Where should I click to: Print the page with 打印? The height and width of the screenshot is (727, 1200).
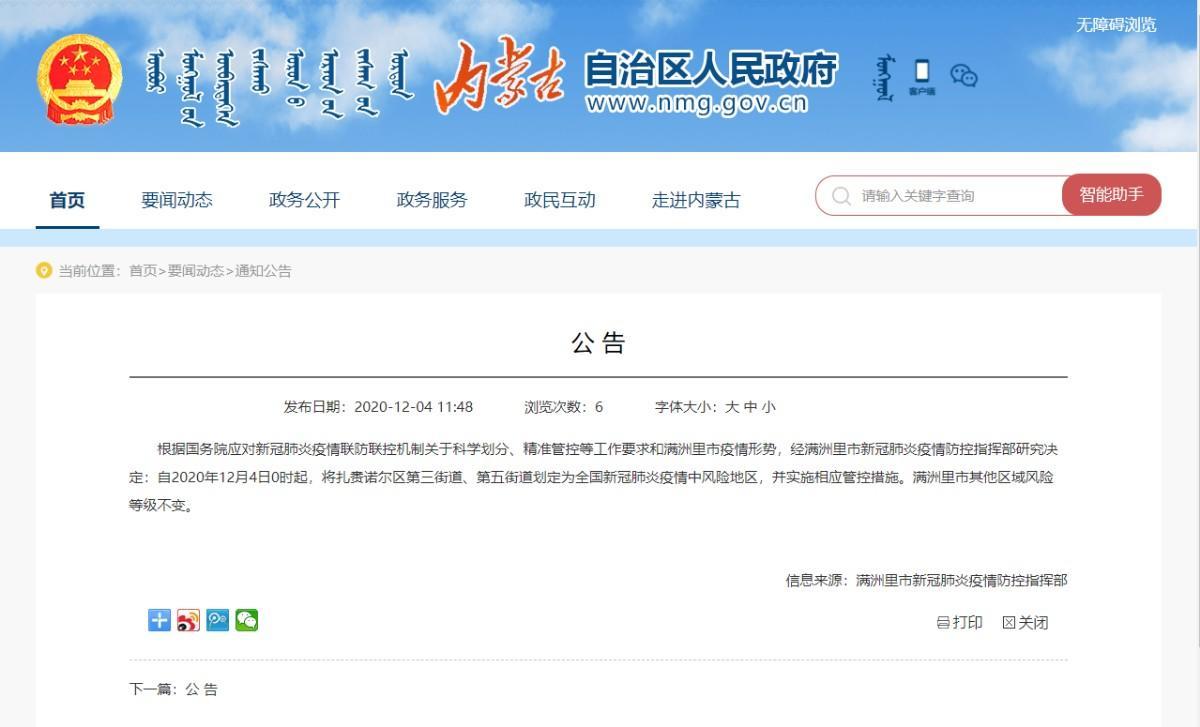tap(959, 622)
